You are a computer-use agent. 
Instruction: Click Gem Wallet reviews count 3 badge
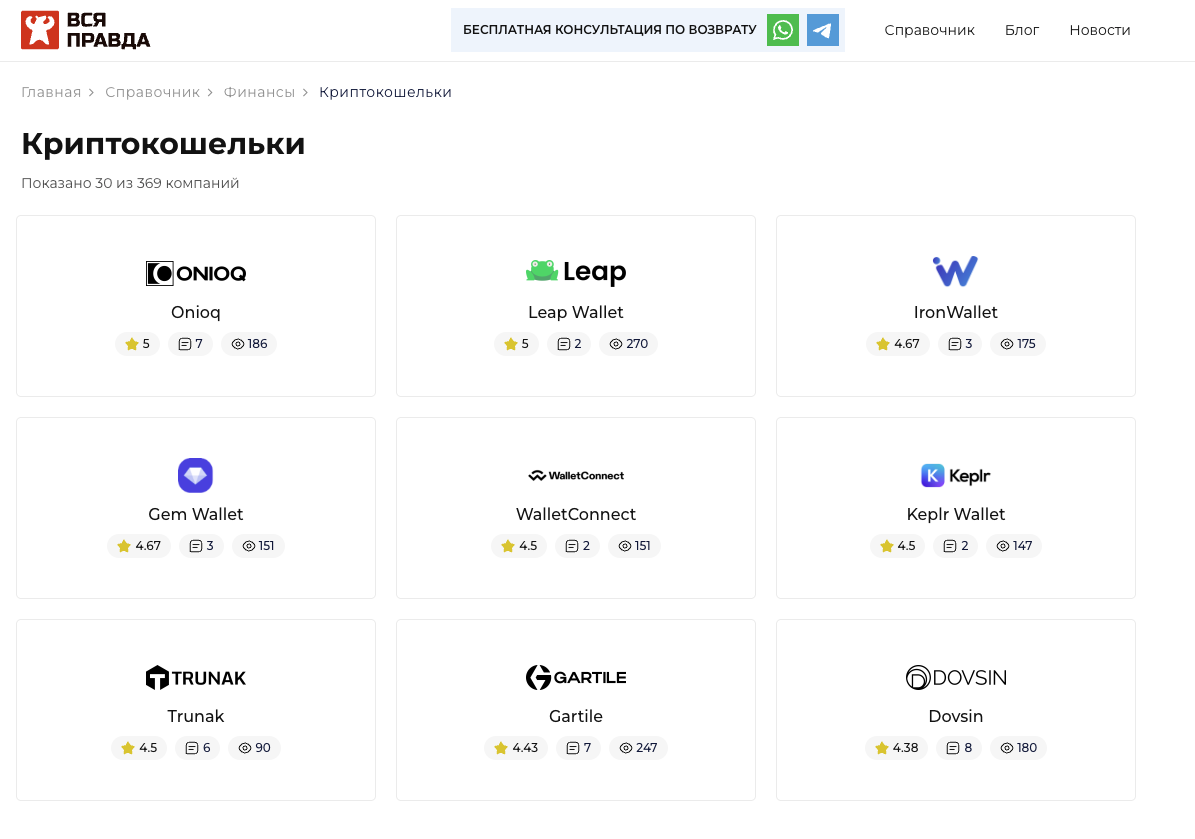(201, 546)
